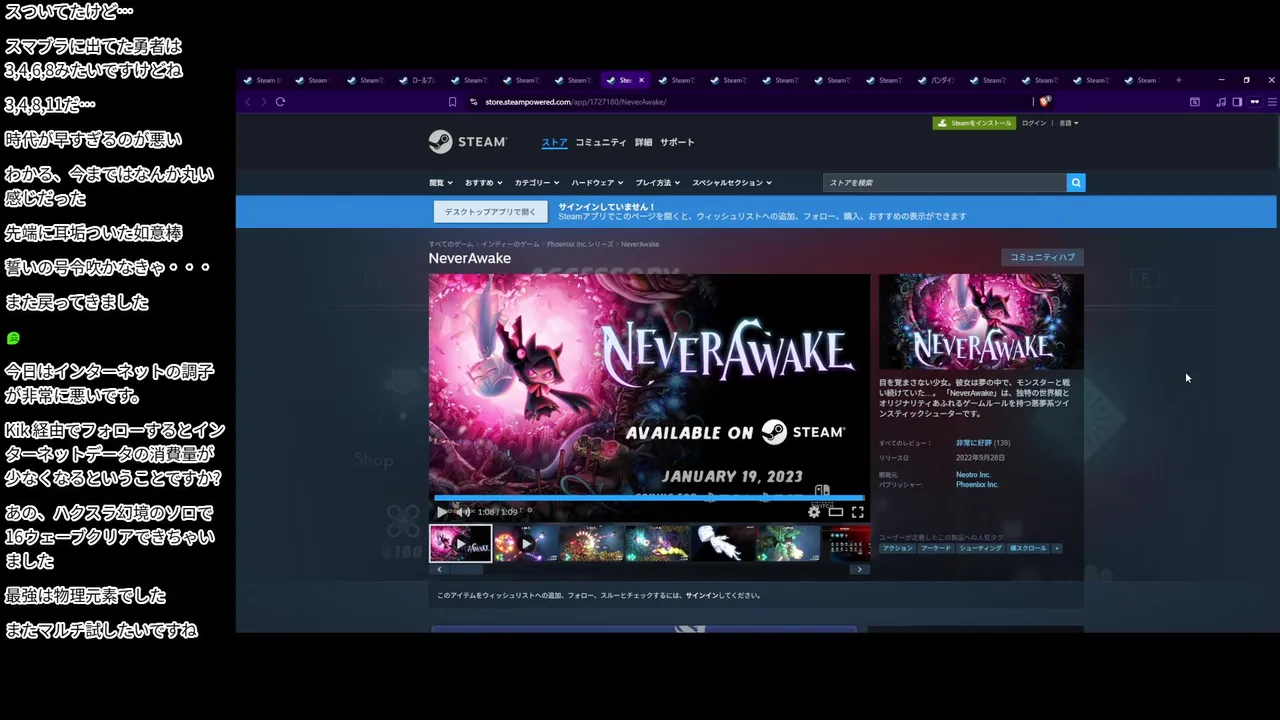Image resolution: width=1280 pixels, height=720 pixels.
Task: Click the green Steamをインストール button
Action: (x=974, y=123)
